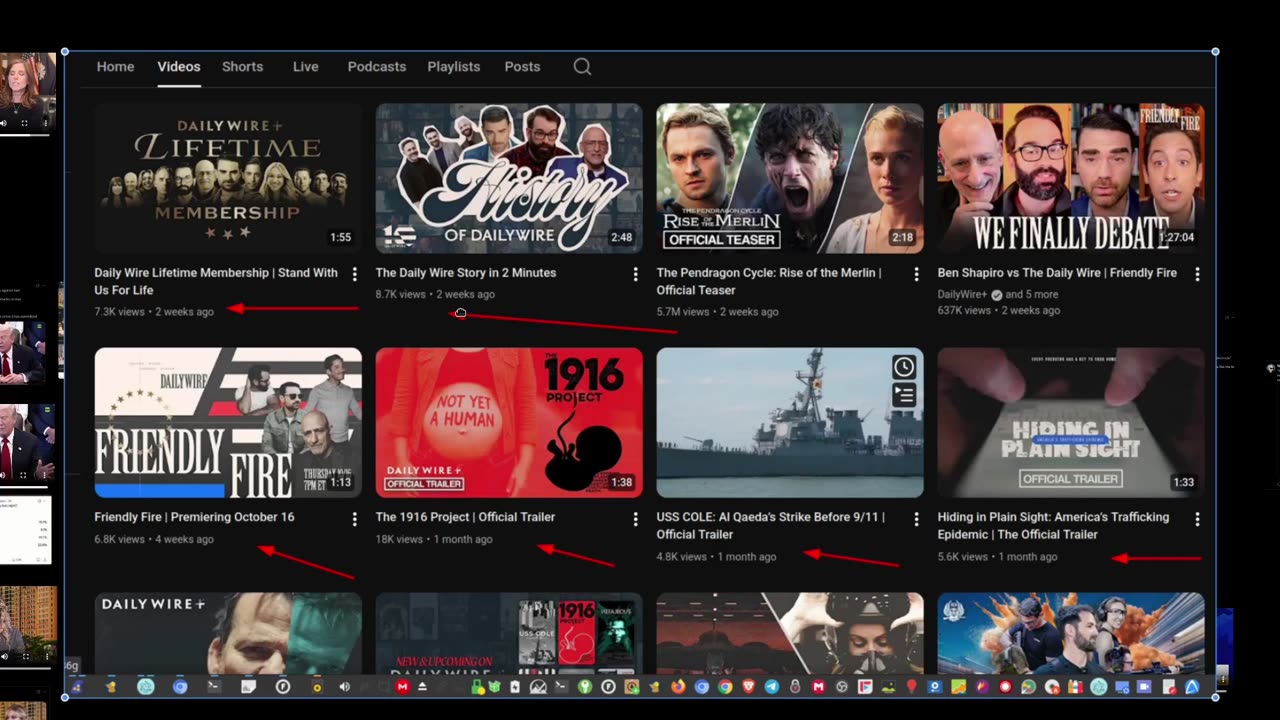
Task: Open options menu for The Pendragon Cycle teaser
Action: 916,274
